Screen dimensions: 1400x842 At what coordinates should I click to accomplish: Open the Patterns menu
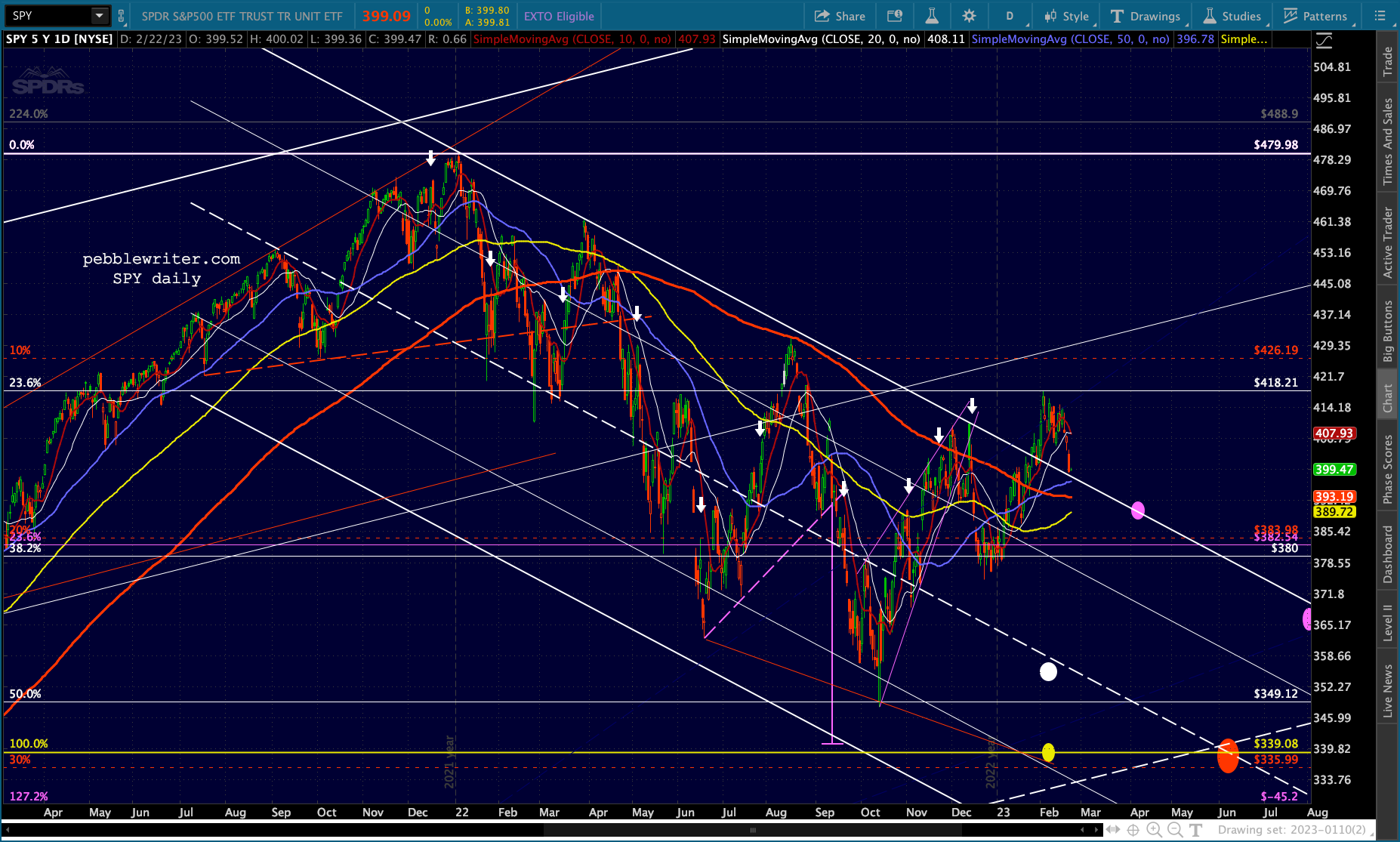pos(1315,16)
